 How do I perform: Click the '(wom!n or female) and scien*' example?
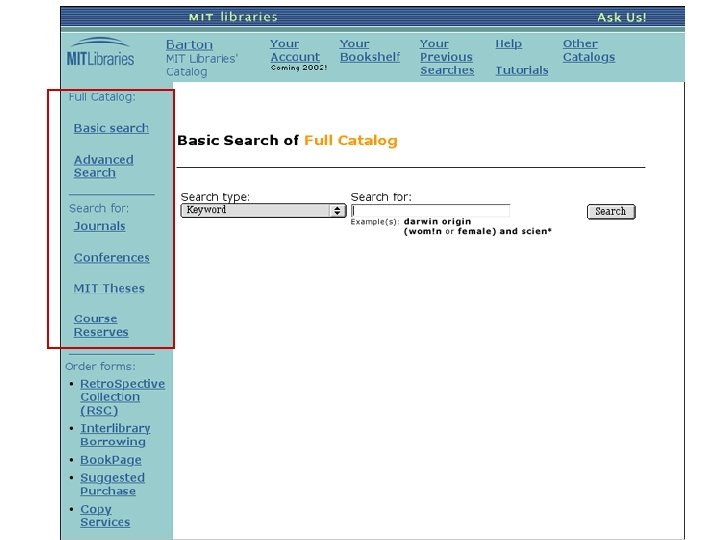pos(478,231)
